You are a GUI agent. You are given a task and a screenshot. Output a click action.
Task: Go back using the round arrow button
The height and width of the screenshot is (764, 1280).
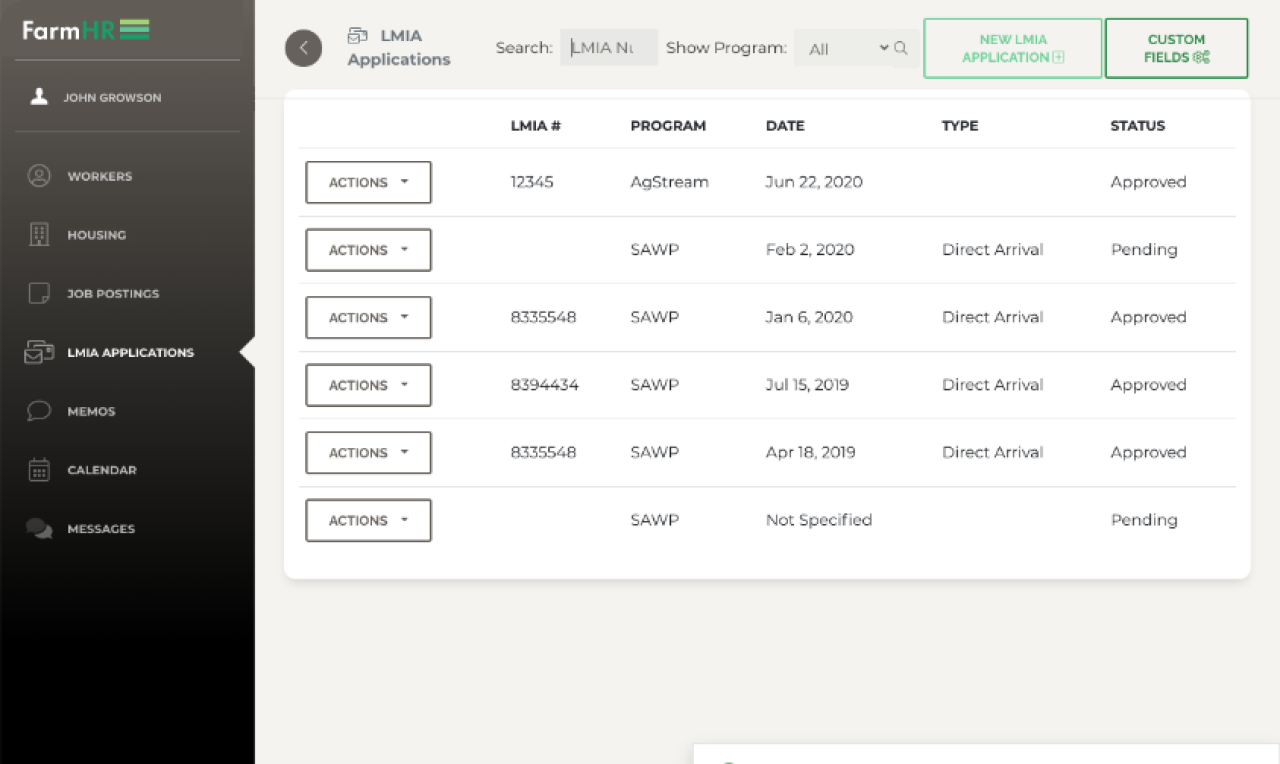coord(304,48)
